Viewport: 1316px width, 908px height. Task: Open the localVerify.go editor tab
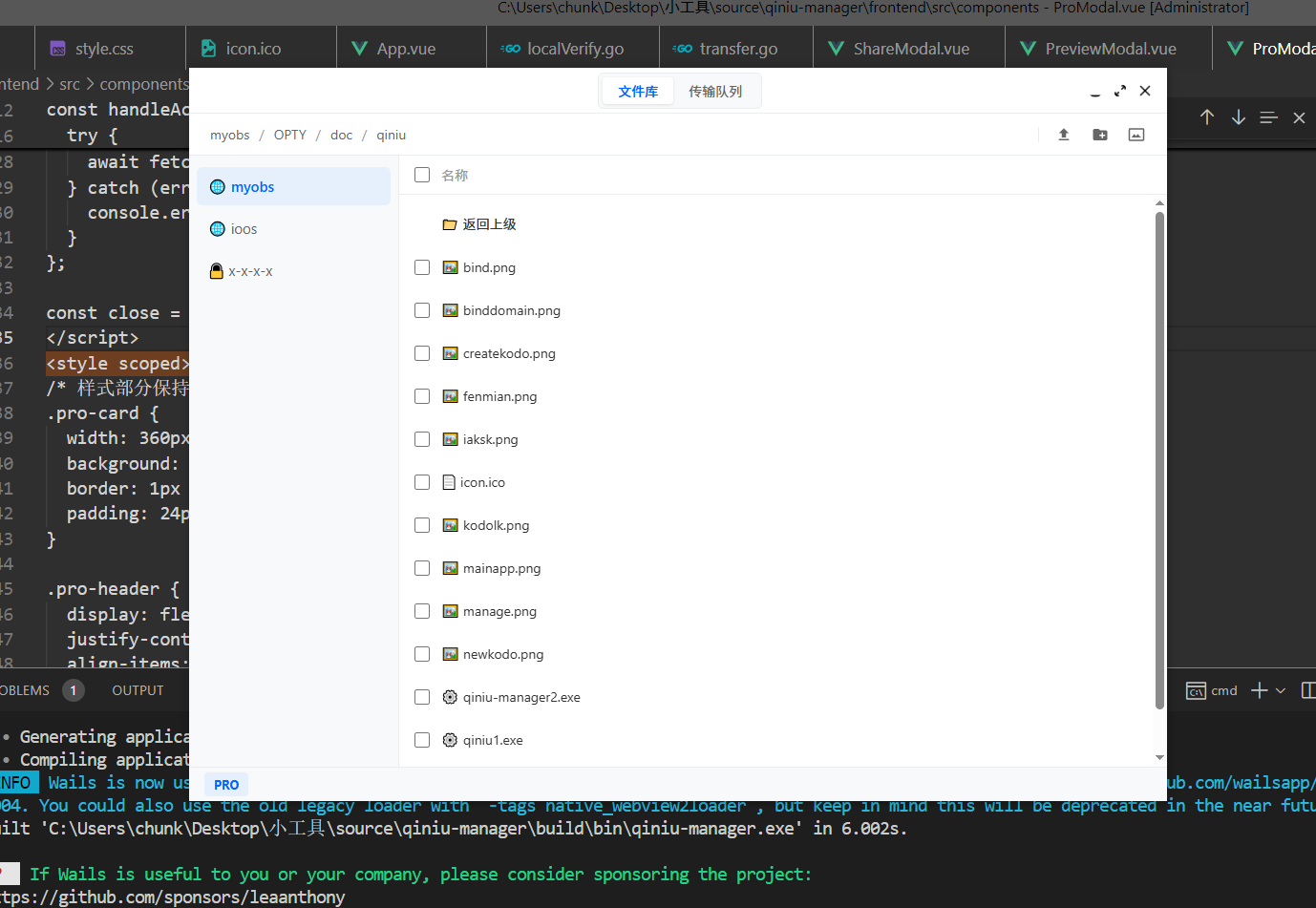(575, 49)
